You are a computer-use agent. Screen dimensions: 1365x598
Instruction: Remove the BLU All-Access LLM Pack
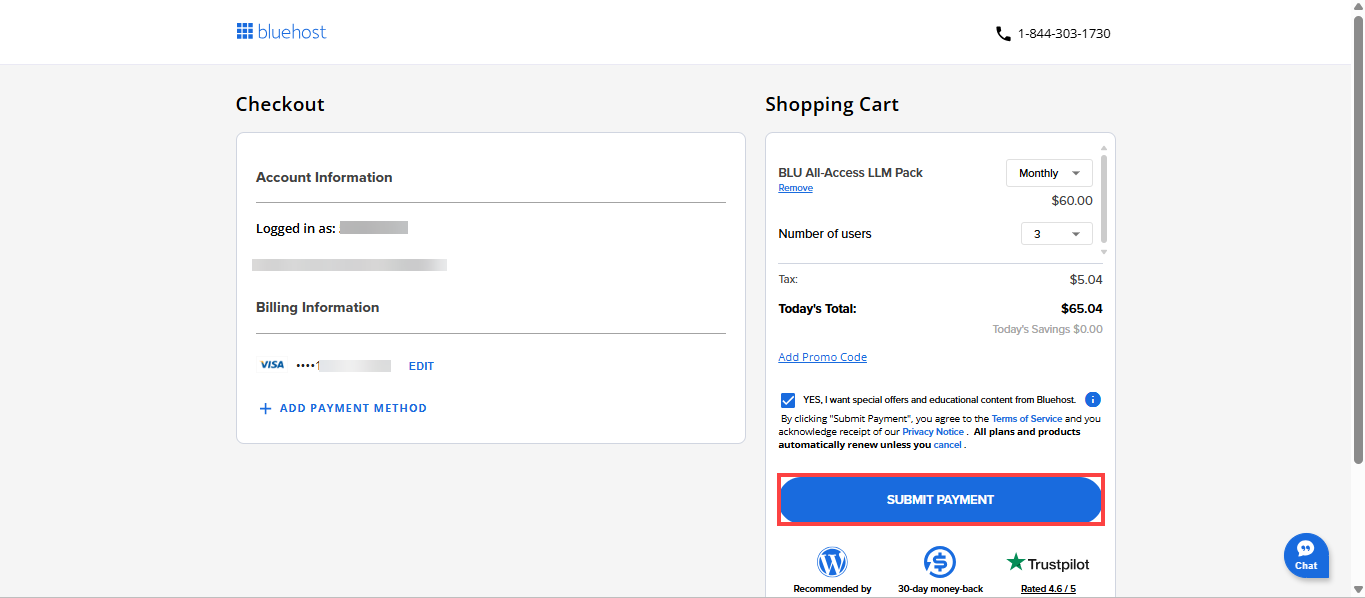(x=795, y=187)
